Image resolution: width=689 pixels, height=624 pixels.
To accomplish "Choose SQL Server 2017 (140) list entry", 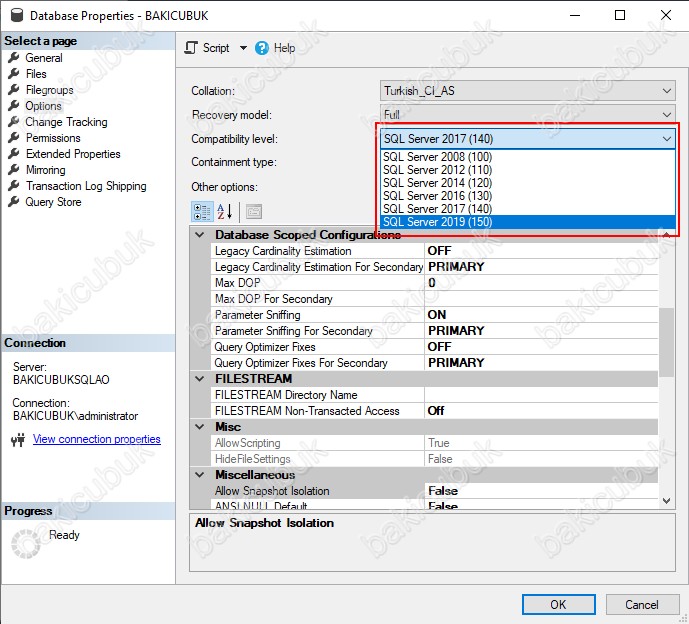I will tap(527, 209).
